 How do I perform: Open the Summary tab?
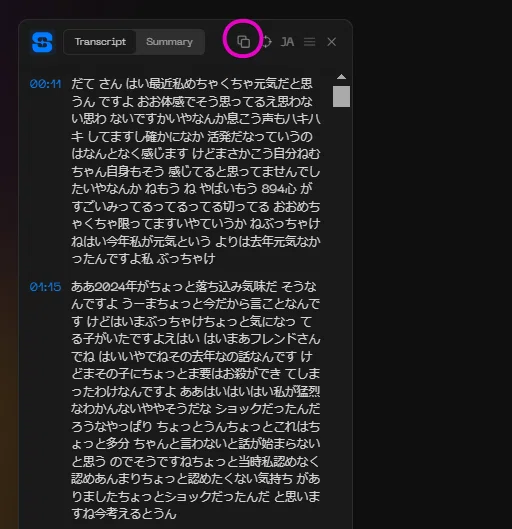tap(170, 42)
